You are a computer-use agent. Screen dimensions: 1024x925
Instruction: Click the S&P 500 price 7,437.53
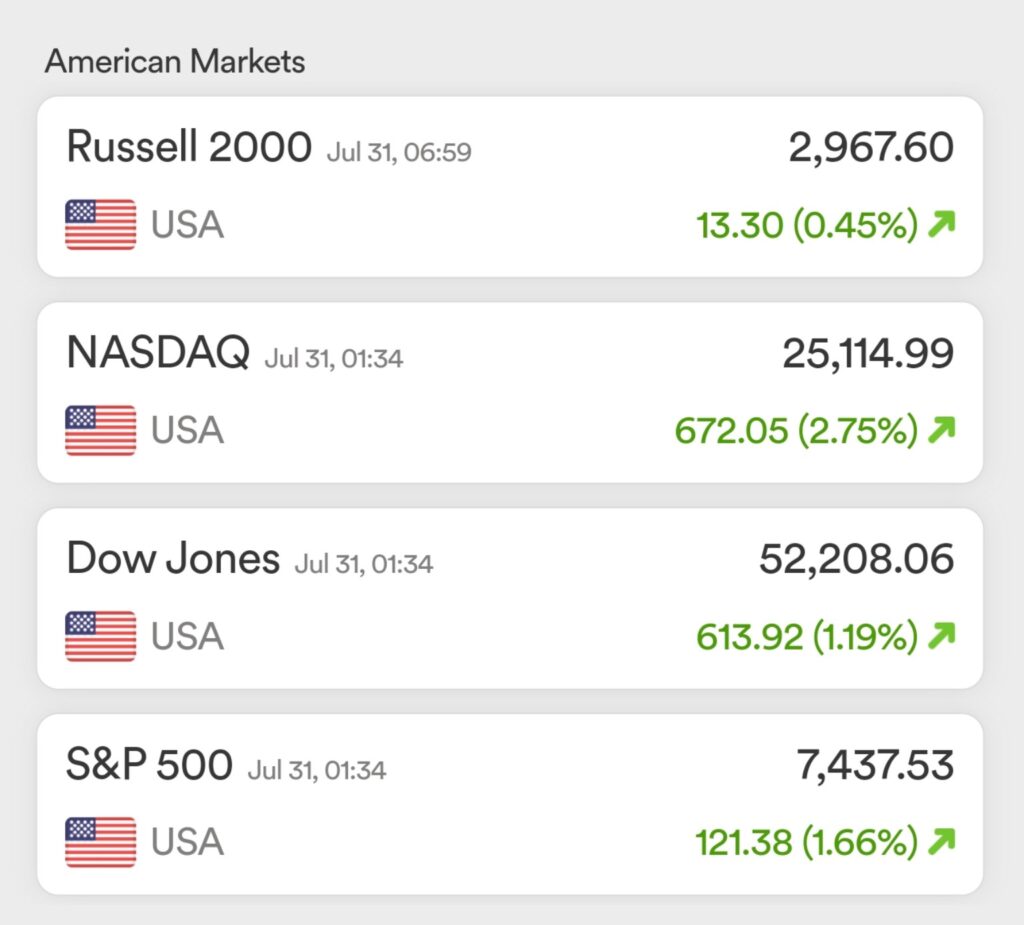[x=875, y=765]
